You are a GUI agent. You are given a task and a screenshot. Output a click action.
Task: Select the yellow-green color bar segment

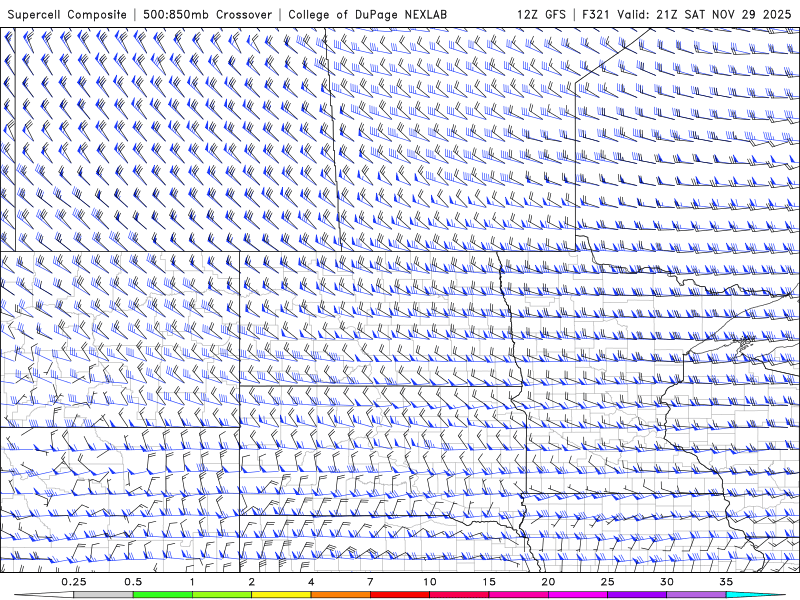222,595
